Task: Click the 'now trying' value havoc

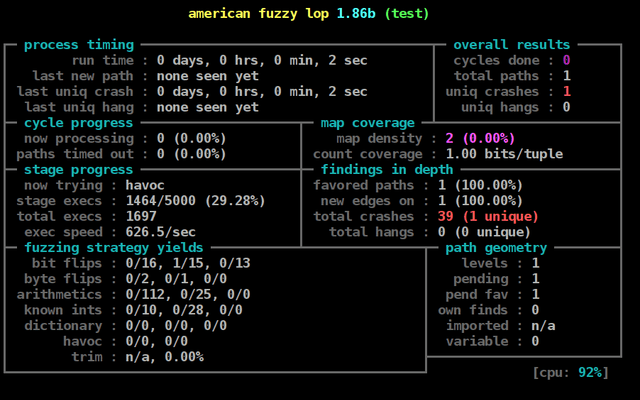Action: tap(145, 185)
